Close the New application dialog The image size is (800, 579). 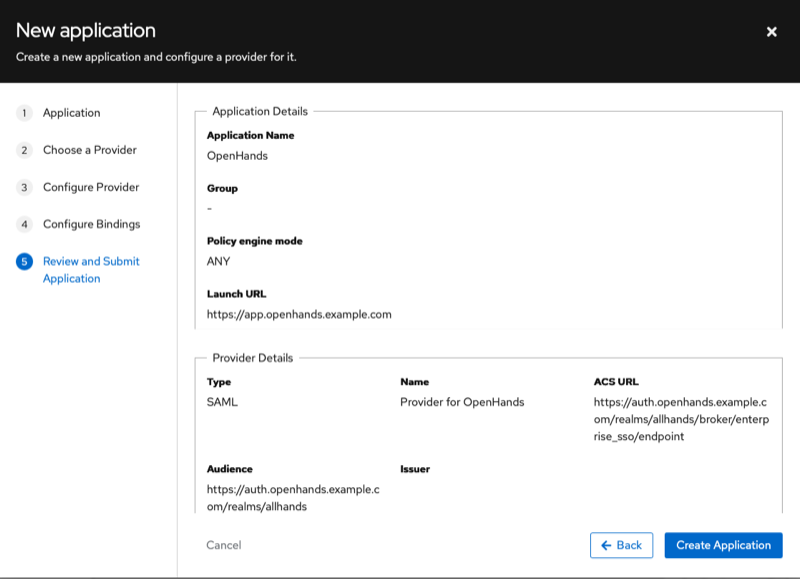click(771, 32)
